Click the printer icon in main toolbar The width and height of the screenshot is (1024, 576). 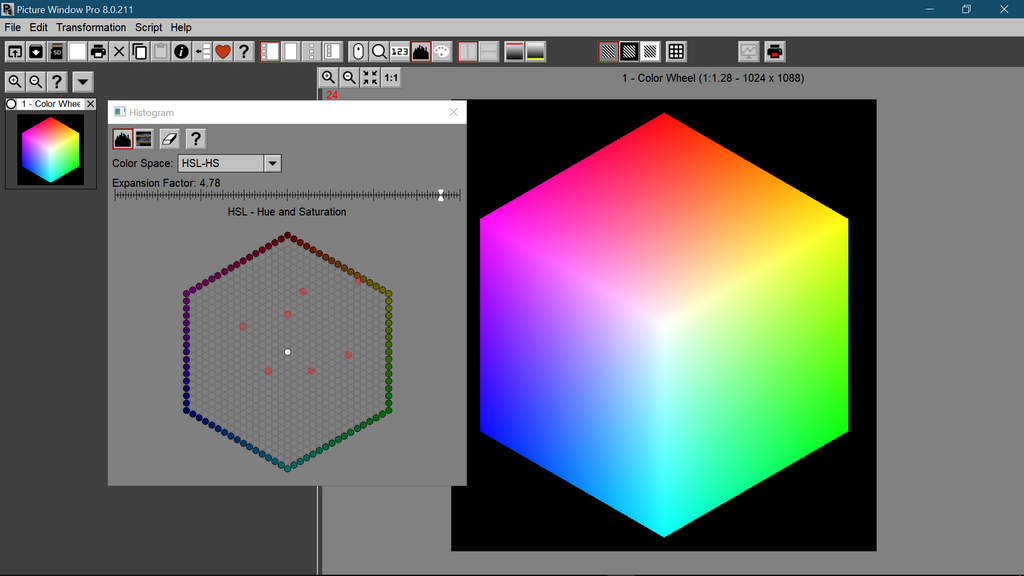98,52
